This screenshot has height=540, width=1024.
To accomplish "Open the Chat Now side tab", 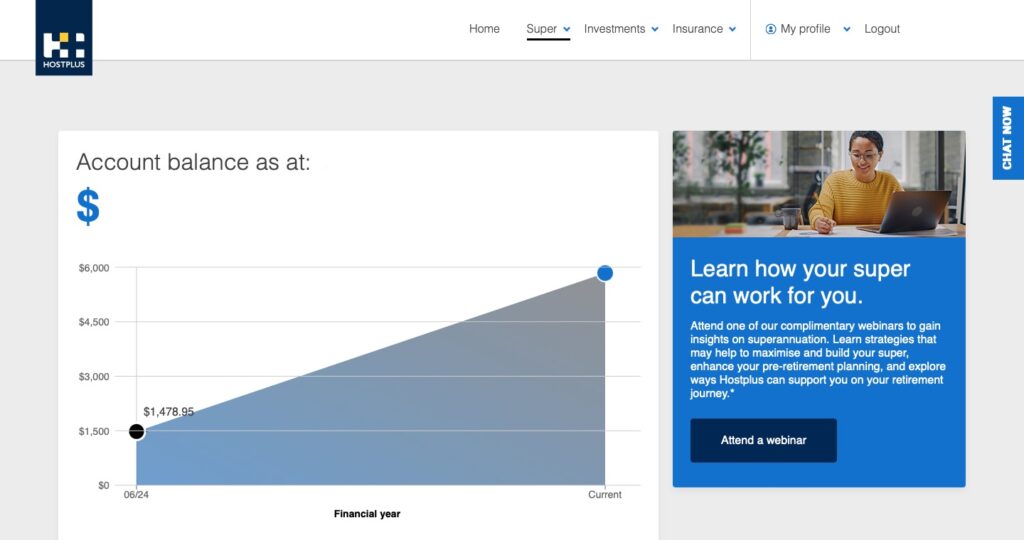I will [1008, 138].
